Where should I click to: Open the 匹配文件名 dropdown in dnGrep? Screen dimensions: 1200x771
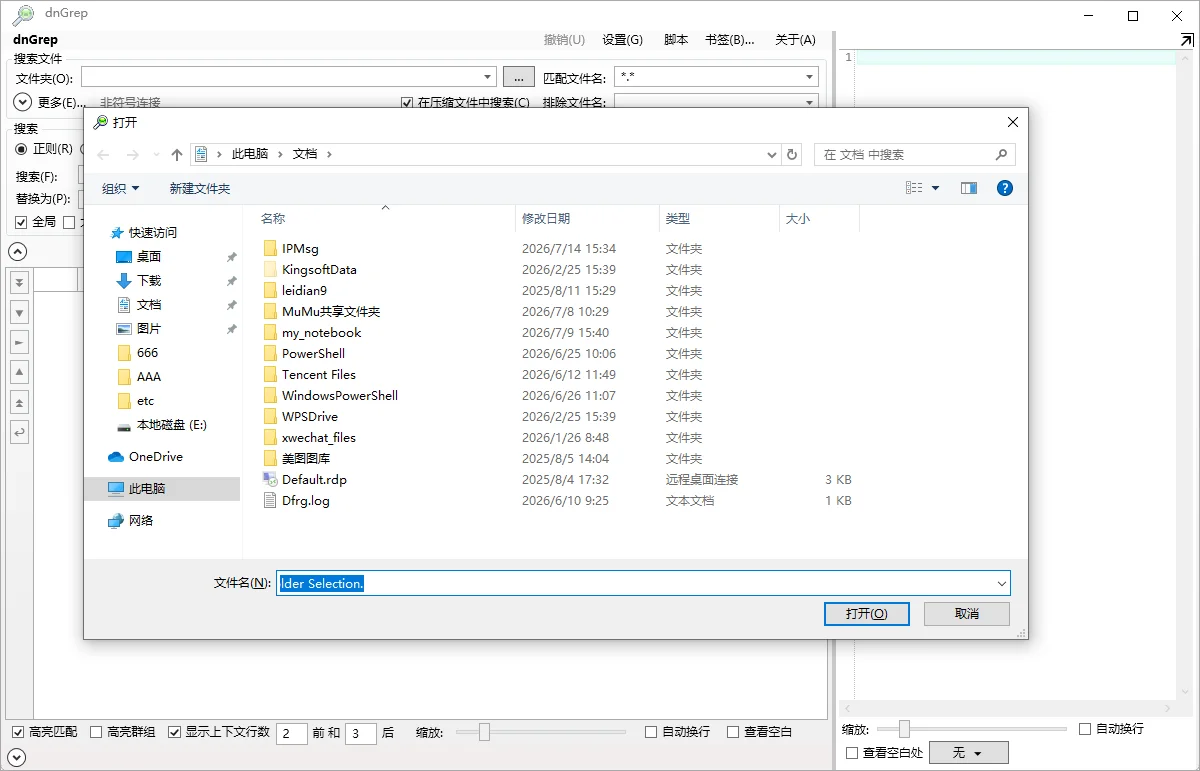click(810, 77)
